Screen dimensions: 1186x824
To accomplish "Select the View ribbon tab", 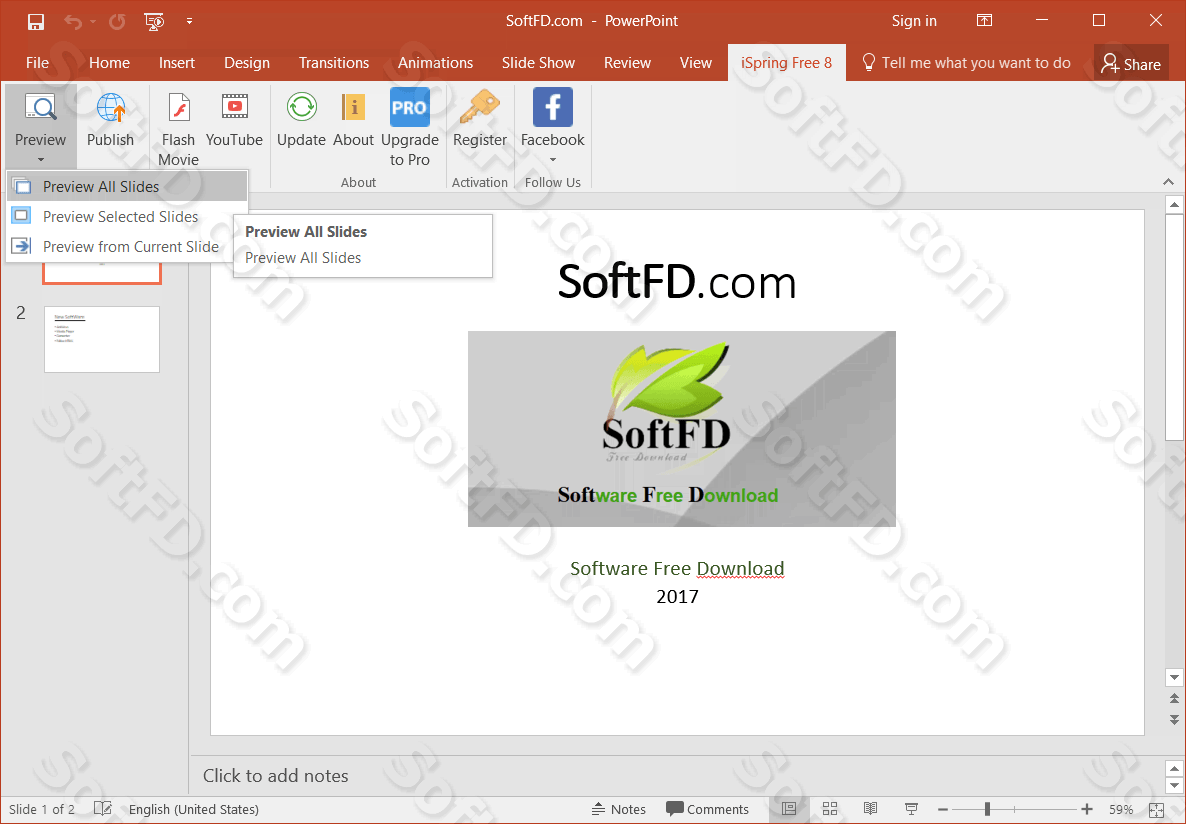I will pos(695,63).
